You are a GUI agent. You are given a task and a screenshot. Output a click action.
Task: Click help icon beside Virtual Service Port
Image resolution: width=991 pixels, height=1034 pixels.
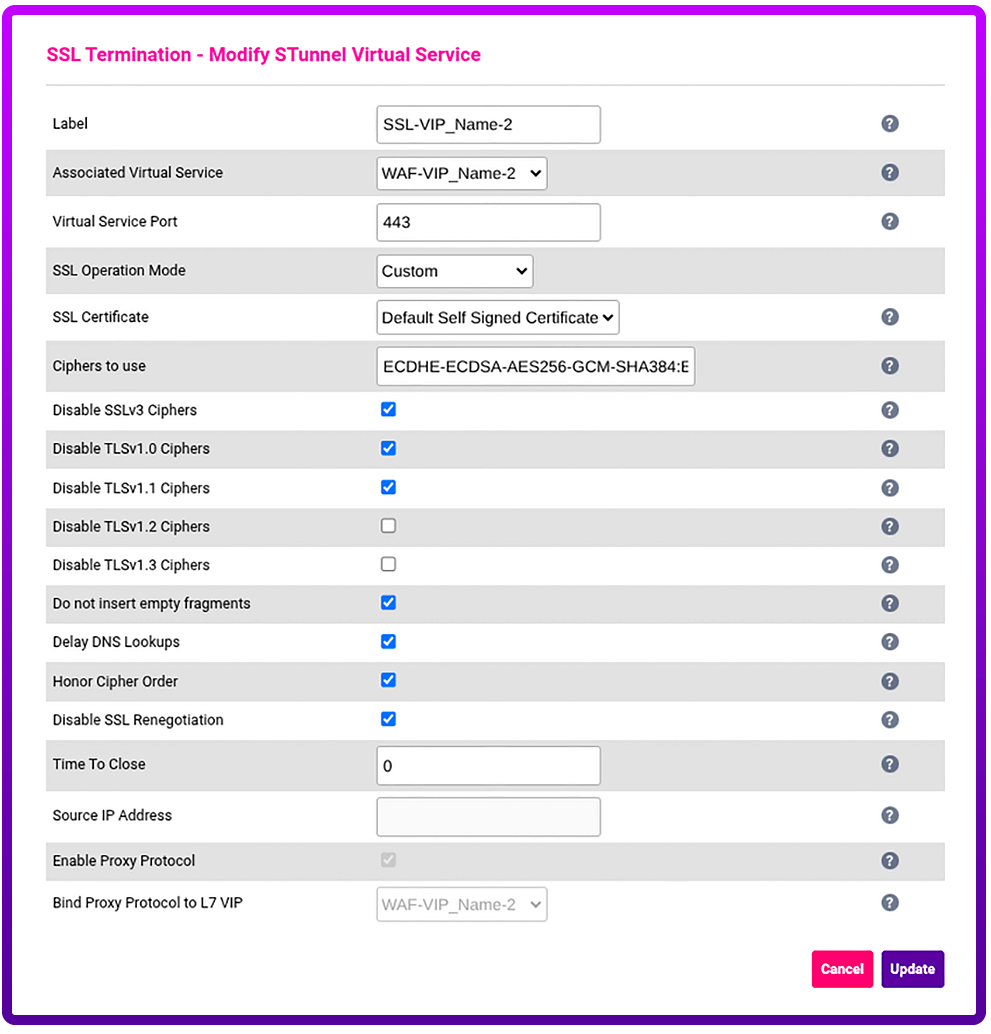click(x=889, y=222)
